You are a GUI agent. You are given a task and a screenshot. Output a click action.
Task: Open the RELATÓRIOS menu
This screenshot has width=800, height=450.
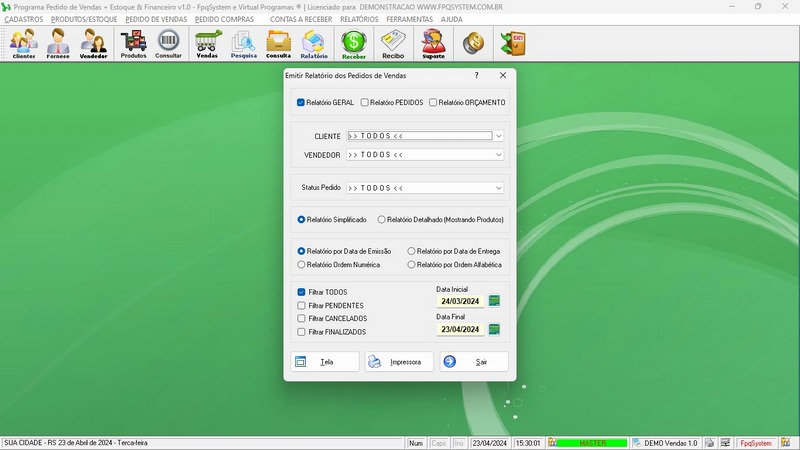(359, 19)
